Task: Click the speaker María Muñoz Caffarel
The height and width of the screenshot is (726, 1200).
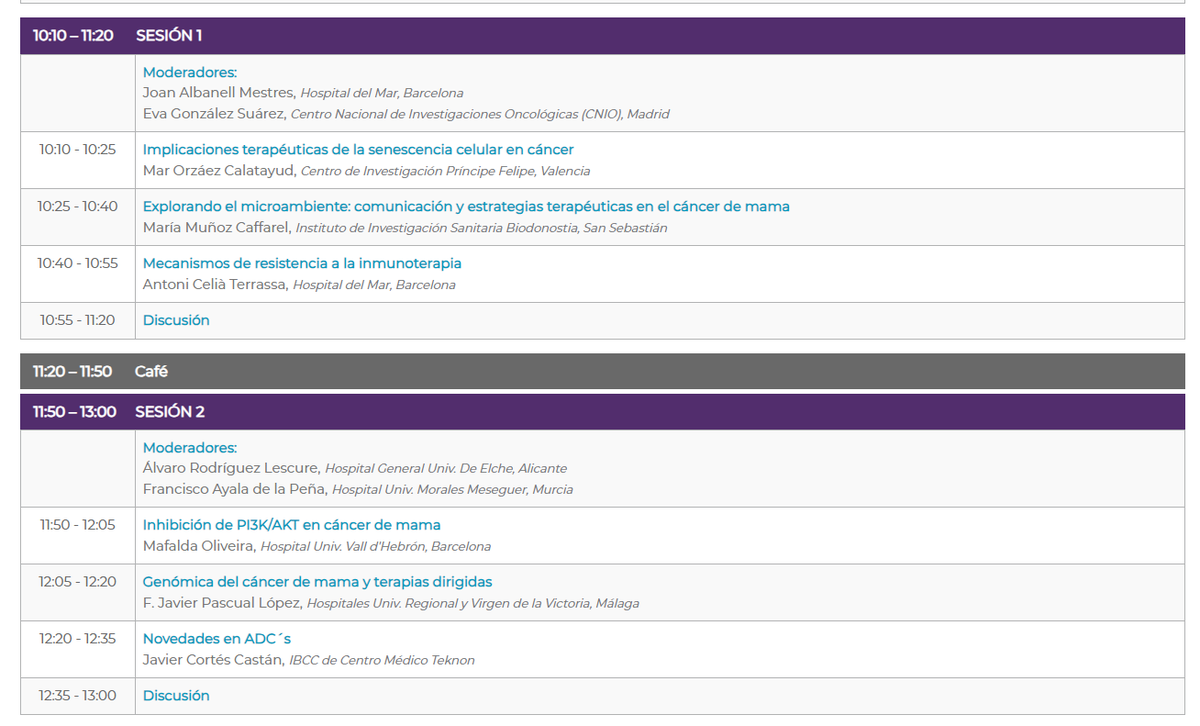Action: point(217,228)
